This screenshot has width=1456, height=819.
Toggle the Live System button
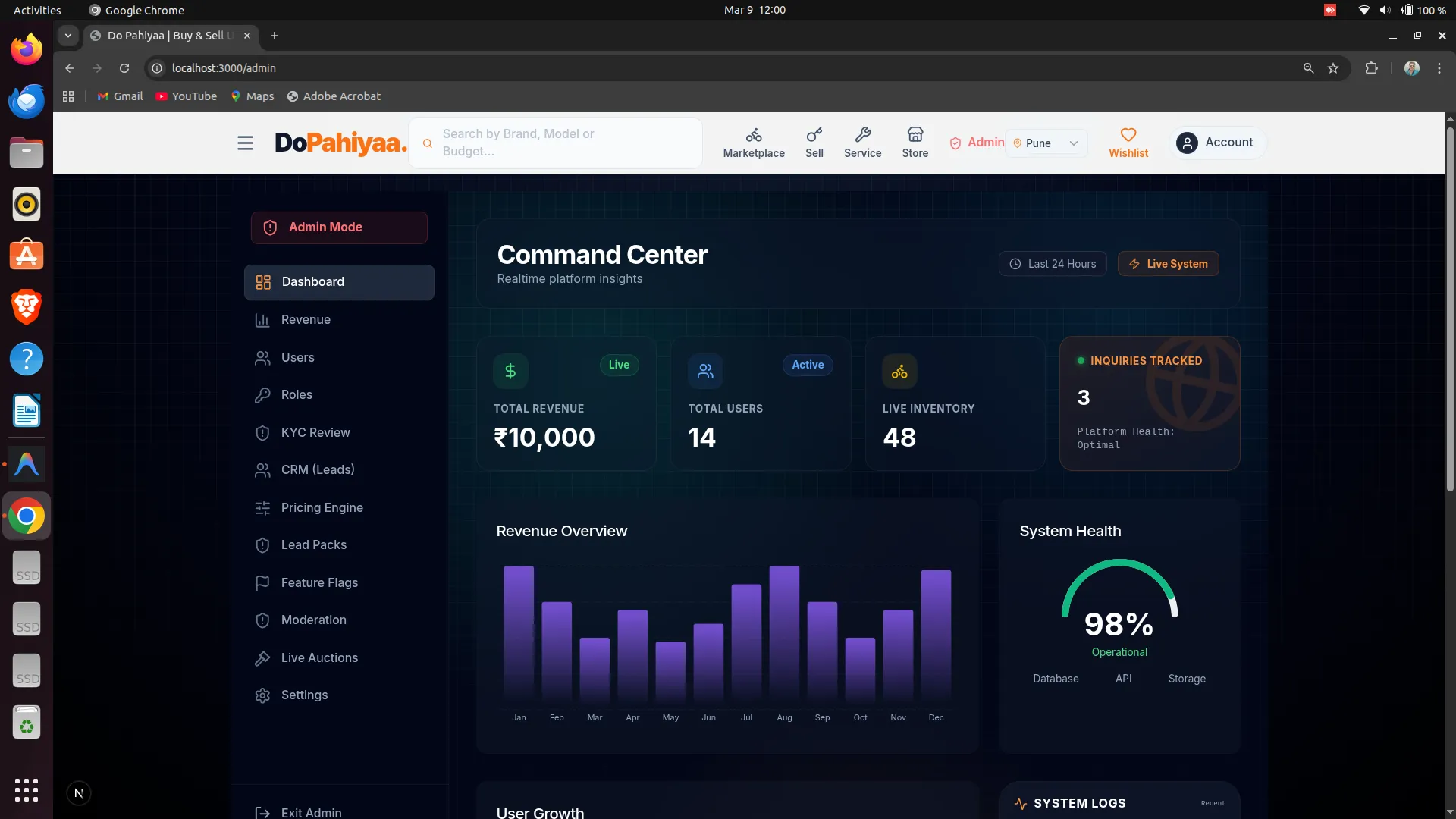coord(1168,264)
